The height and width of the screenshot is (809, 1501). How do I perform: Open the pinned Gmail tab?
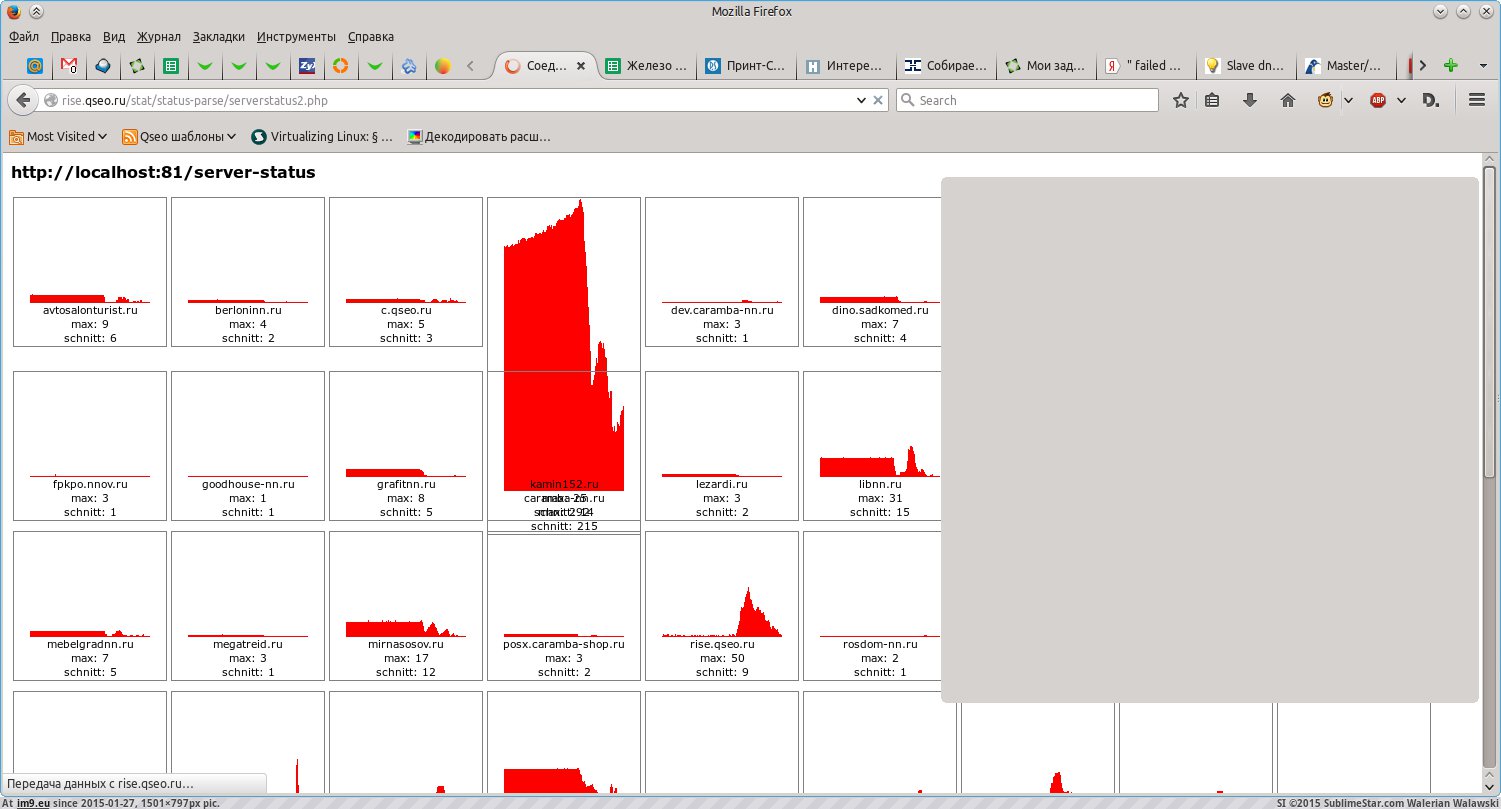pyautogui.click(x=68, y=66)
